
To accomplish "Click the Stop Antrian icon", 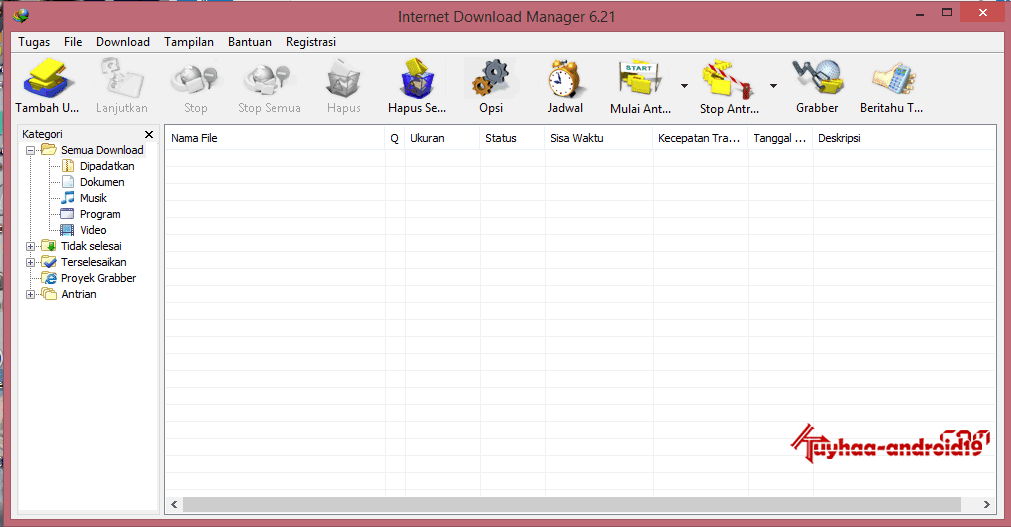I will coord(728,78).
